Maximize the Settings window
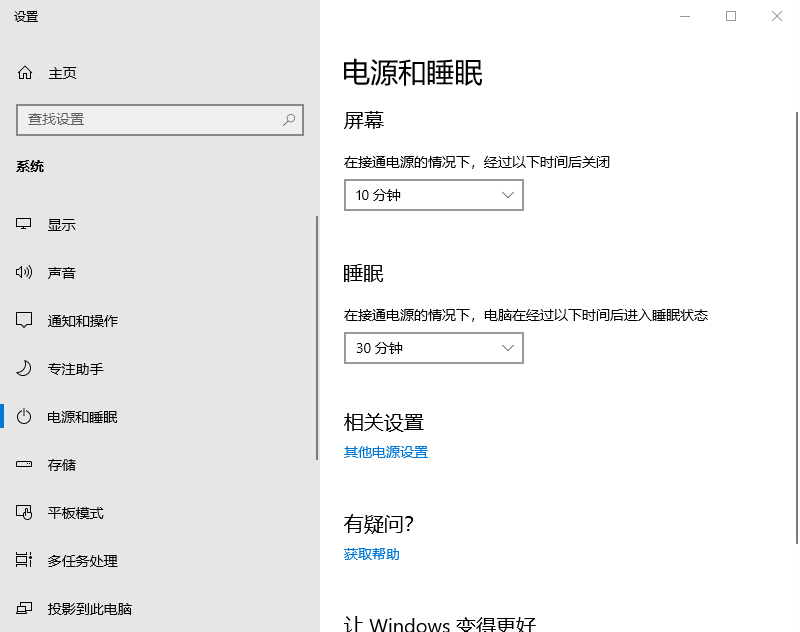 [x=731, y=16]
